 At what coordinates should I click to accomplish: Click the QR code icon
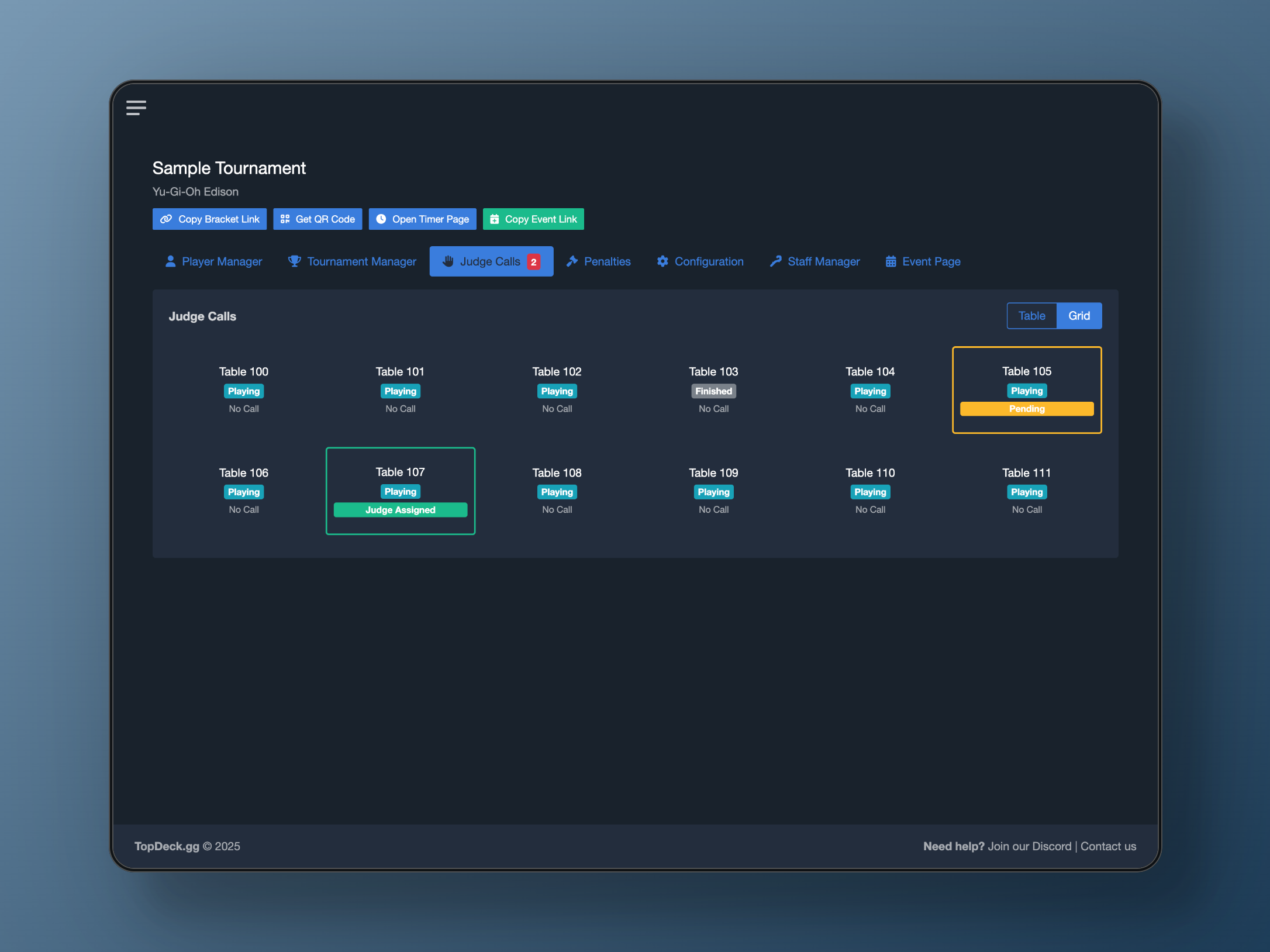click(285, 219)
